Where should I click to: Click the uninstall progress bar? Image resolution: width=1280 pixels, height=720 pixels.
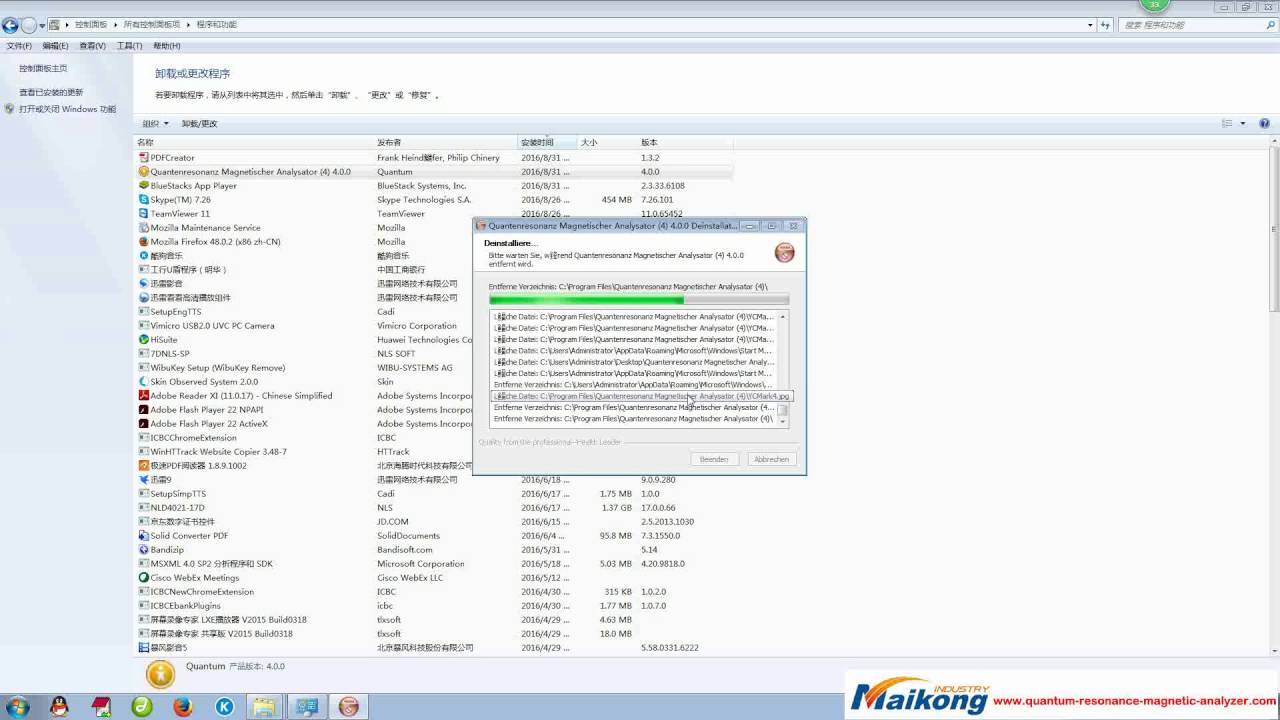pos(638,300)
